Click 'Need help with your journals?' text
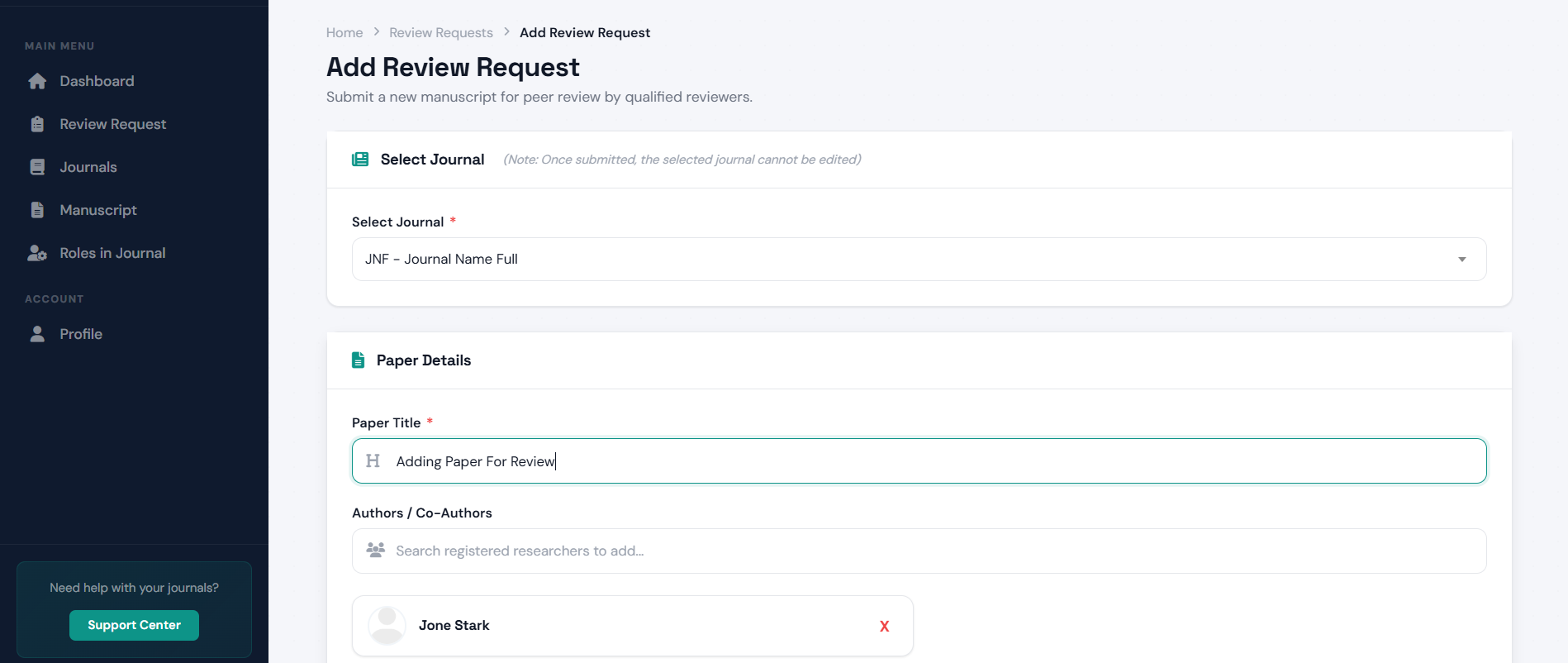The image size is (1568, 663). point(134,588)
